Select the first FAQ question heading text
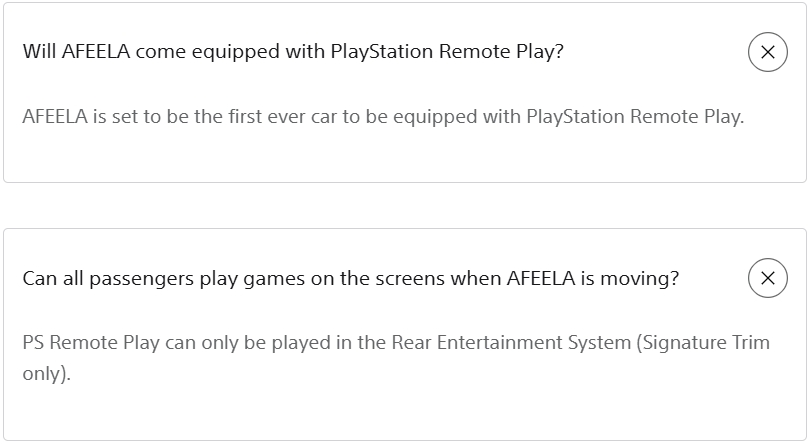 click(x=293, y=52)
